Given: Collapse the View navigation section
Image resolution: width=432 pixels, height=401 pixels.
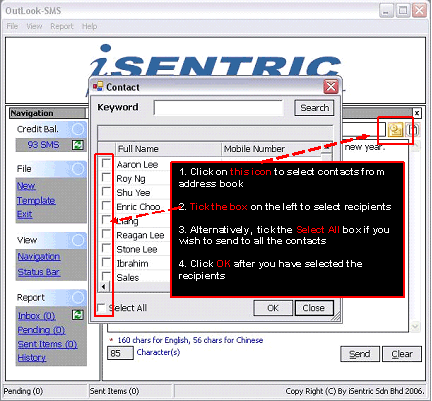Looking at the screenshot, I should (78, 240).
